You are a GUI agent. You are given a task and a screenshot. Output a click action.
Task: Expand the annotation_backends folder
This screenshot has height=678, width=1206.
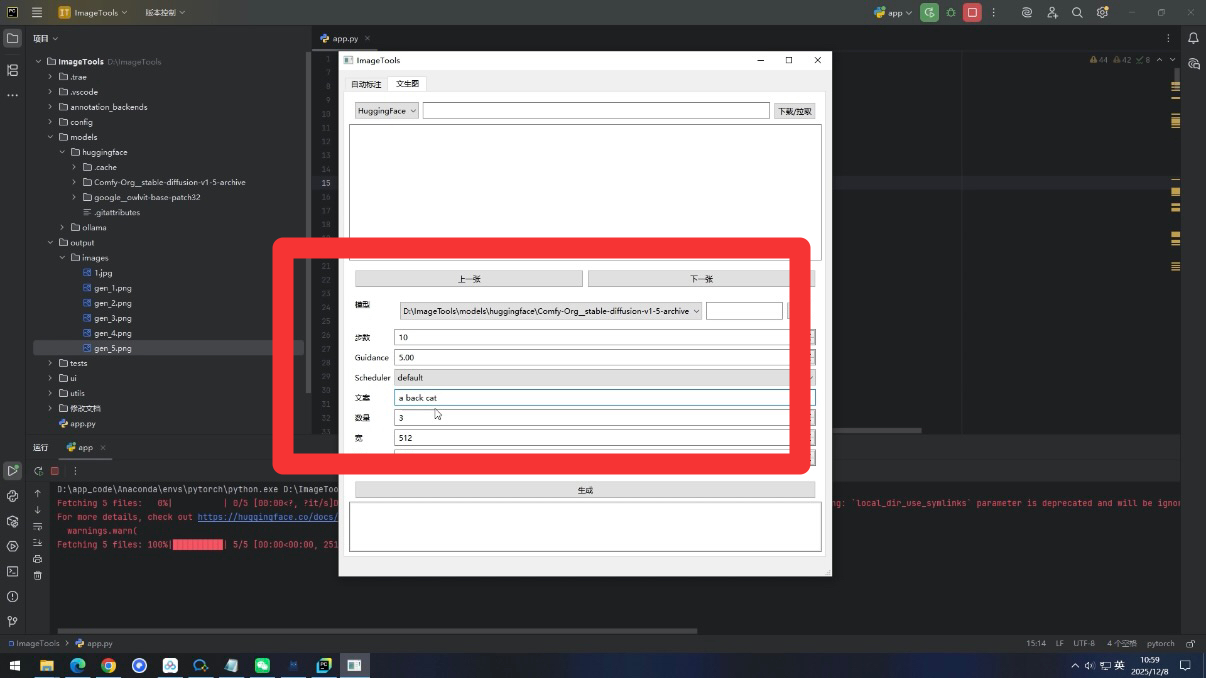click(x=51, y=107)
